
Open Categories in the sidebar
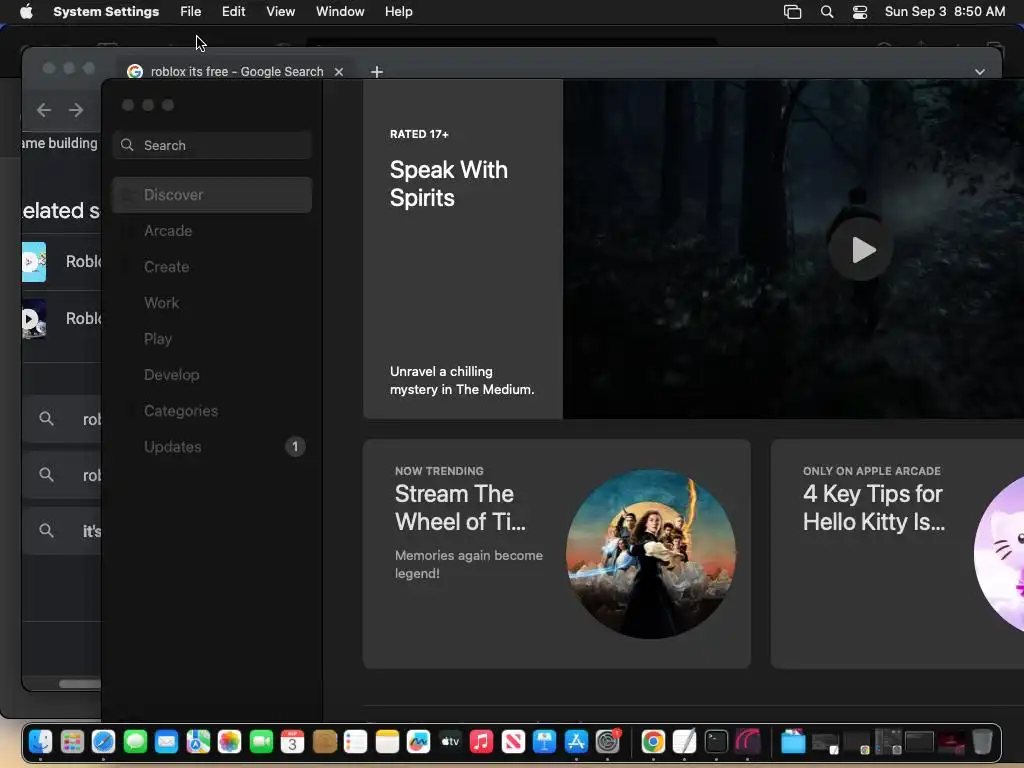(x=212, y=411)
